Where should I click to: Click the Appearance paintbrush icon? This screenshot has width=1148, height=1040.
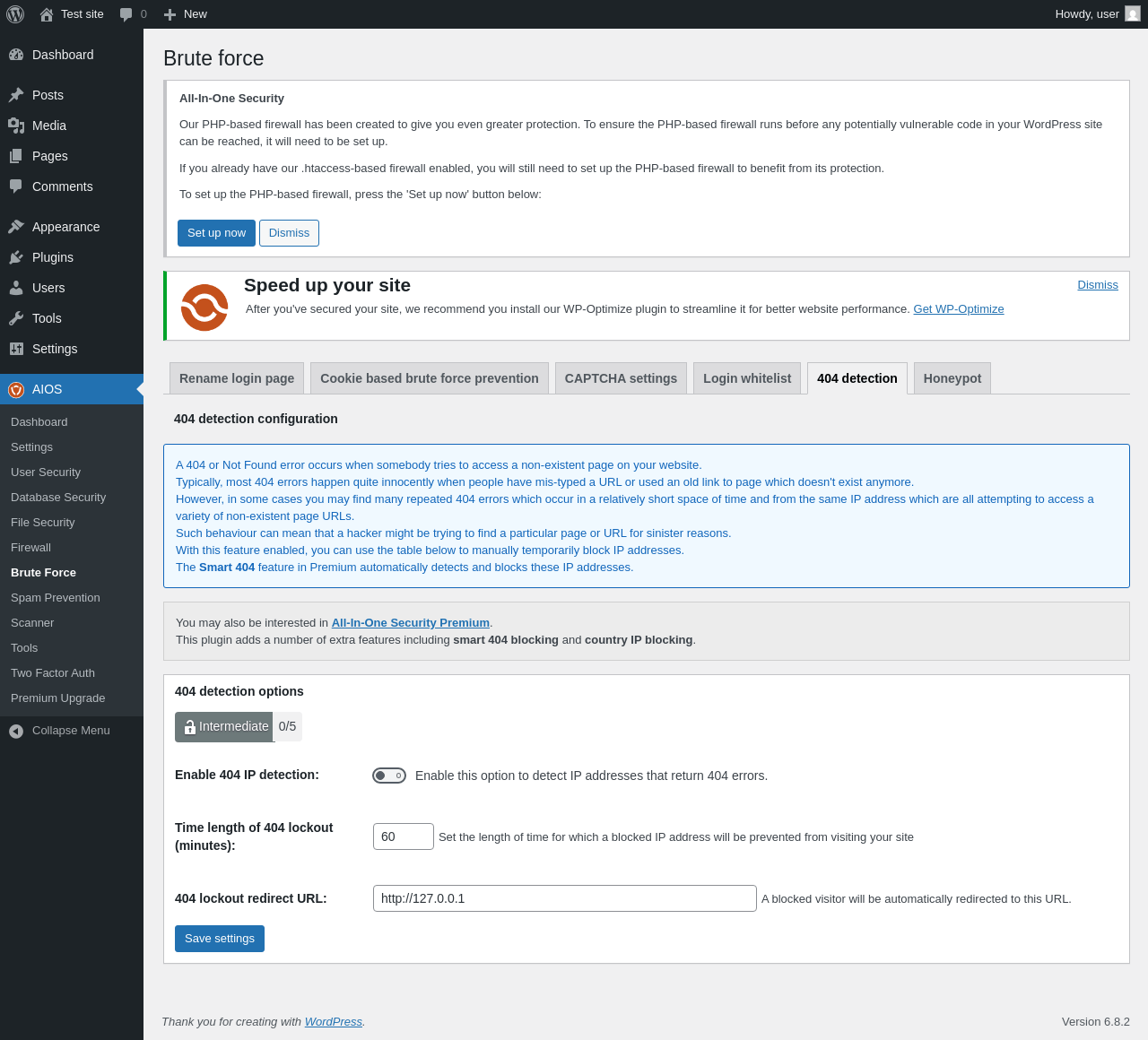point(16,227)
